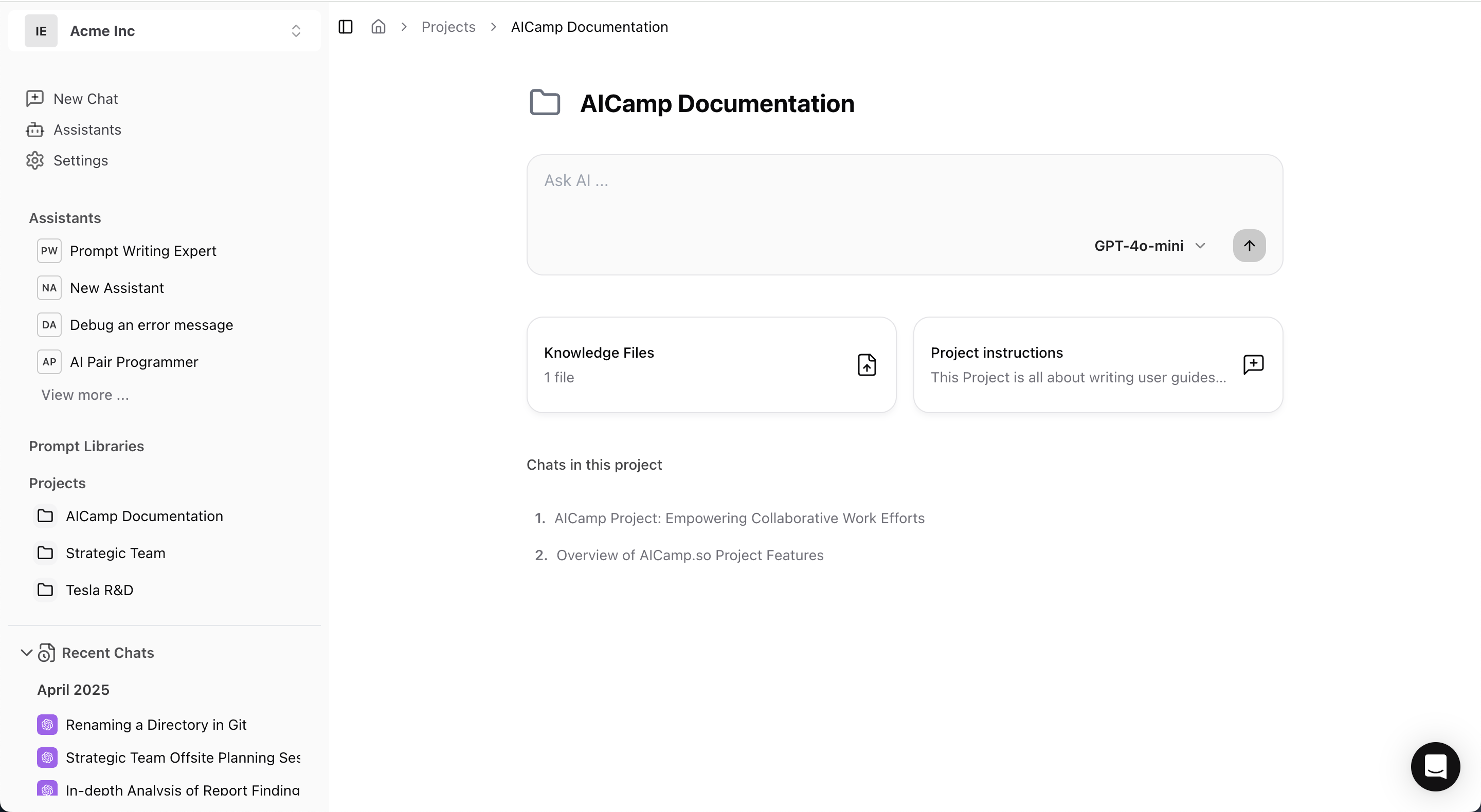
Task: Click the April 2025 date heading
Action: 73,689
